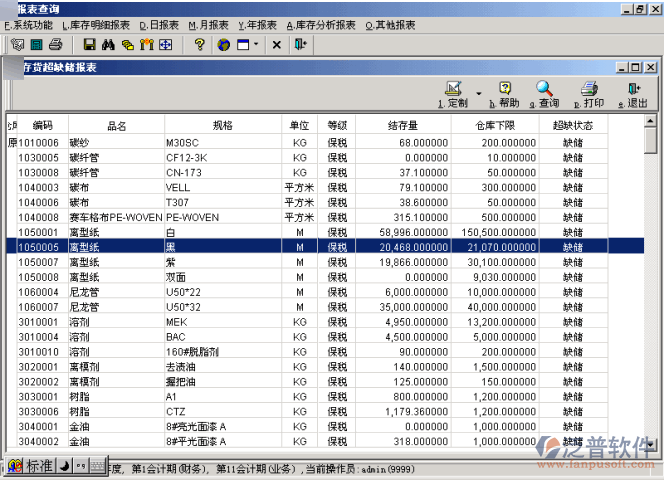Expand the dropdown arrow beside 定制
Viewport: 665px width, 480px height.
(x=479, y=96)
